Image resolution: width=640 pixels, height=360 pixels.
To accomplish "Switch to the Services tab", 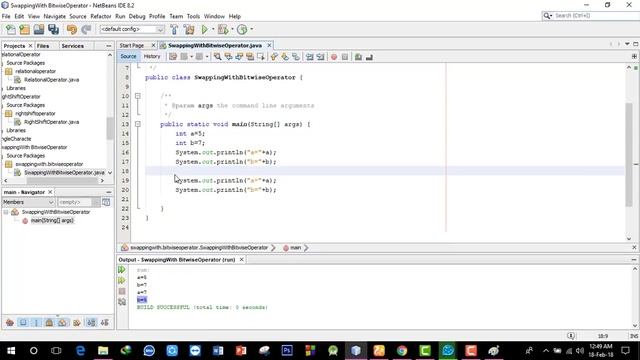I will [73, 46].
